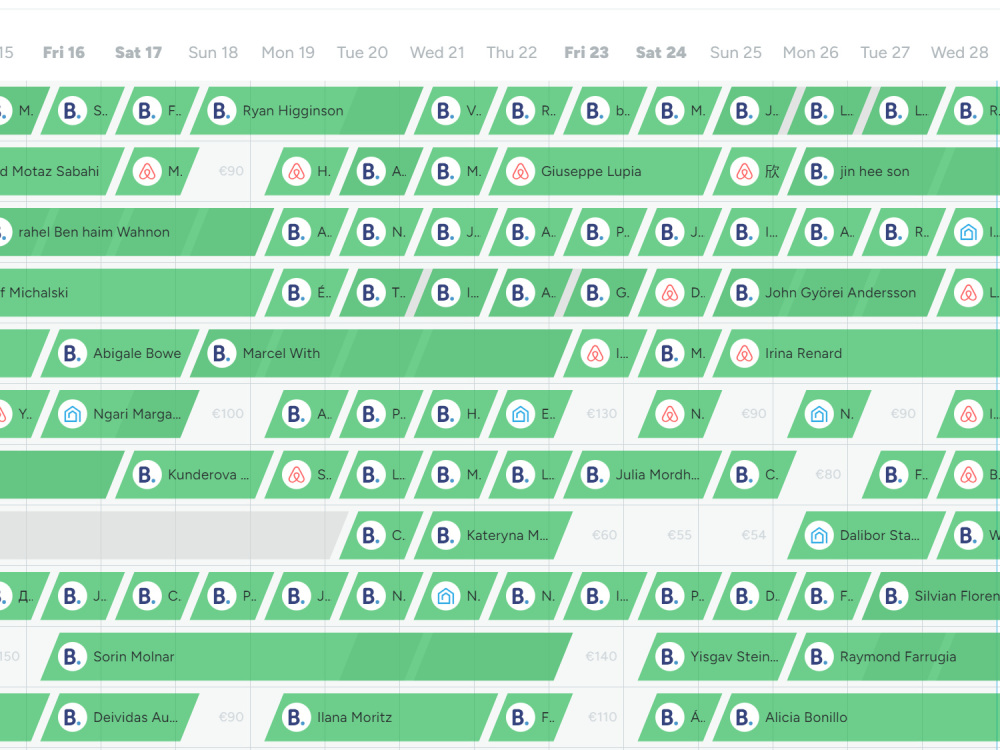Select Airbnb icon beside the 欣 reservation
Viewport: 1000px width, 750px height.
(744, 172)
